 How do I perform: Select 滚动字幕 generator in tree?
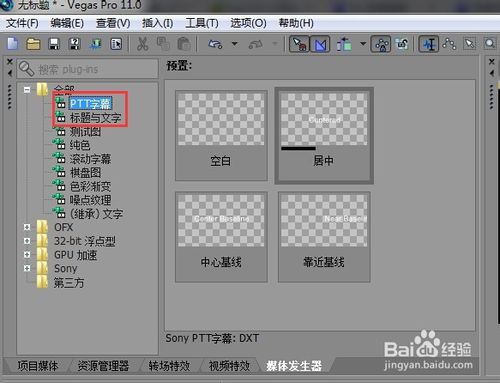pyautogui.click(x=90, y=159)
